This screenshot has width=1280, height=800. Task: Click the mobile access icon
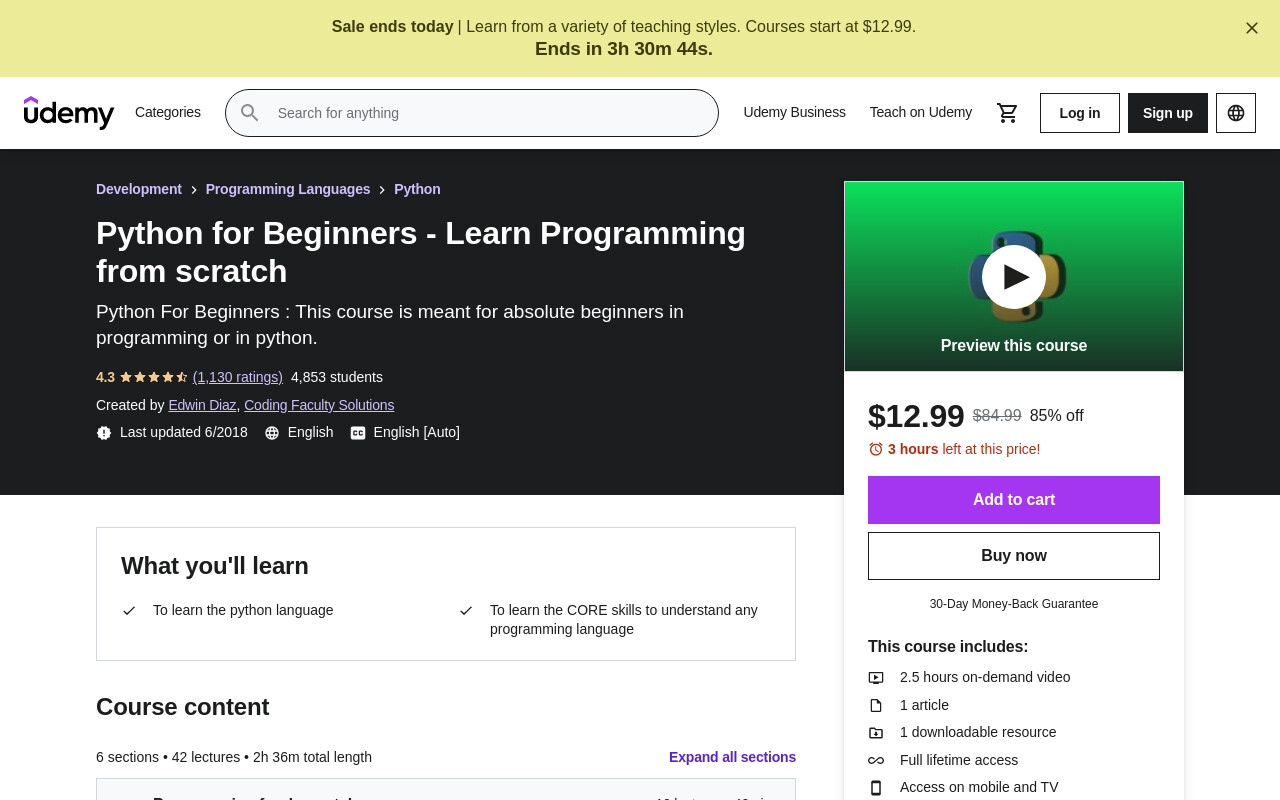(x=876, y=788)
